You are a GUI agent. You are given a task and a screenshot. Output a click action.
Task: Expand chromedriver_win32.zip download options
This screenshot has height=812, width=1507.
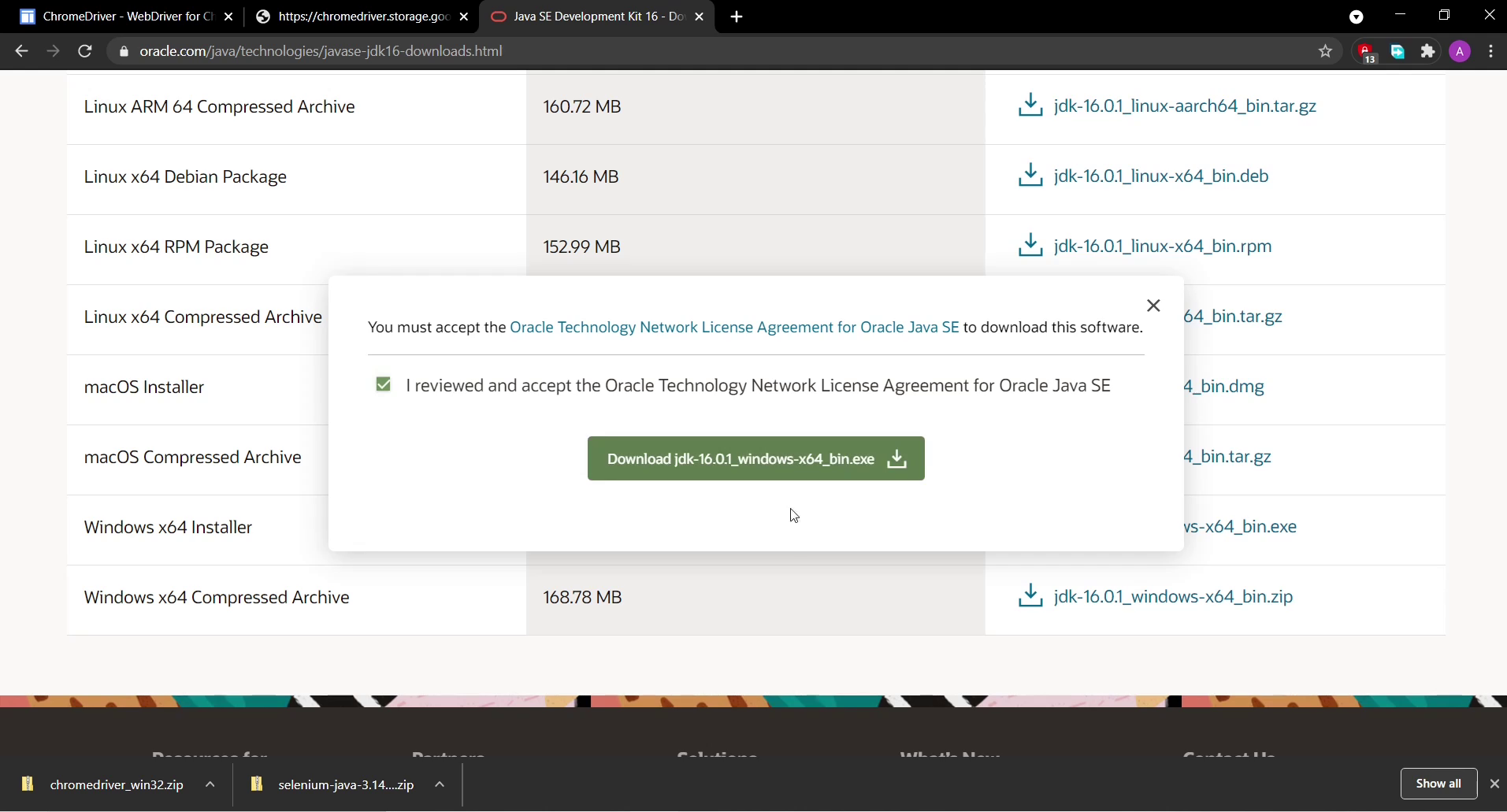[210, 784]
